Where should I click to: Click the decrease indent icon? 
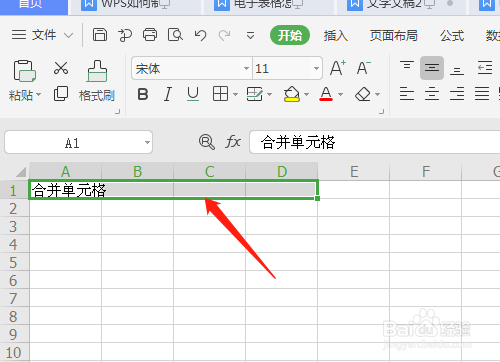pos(485,68)
